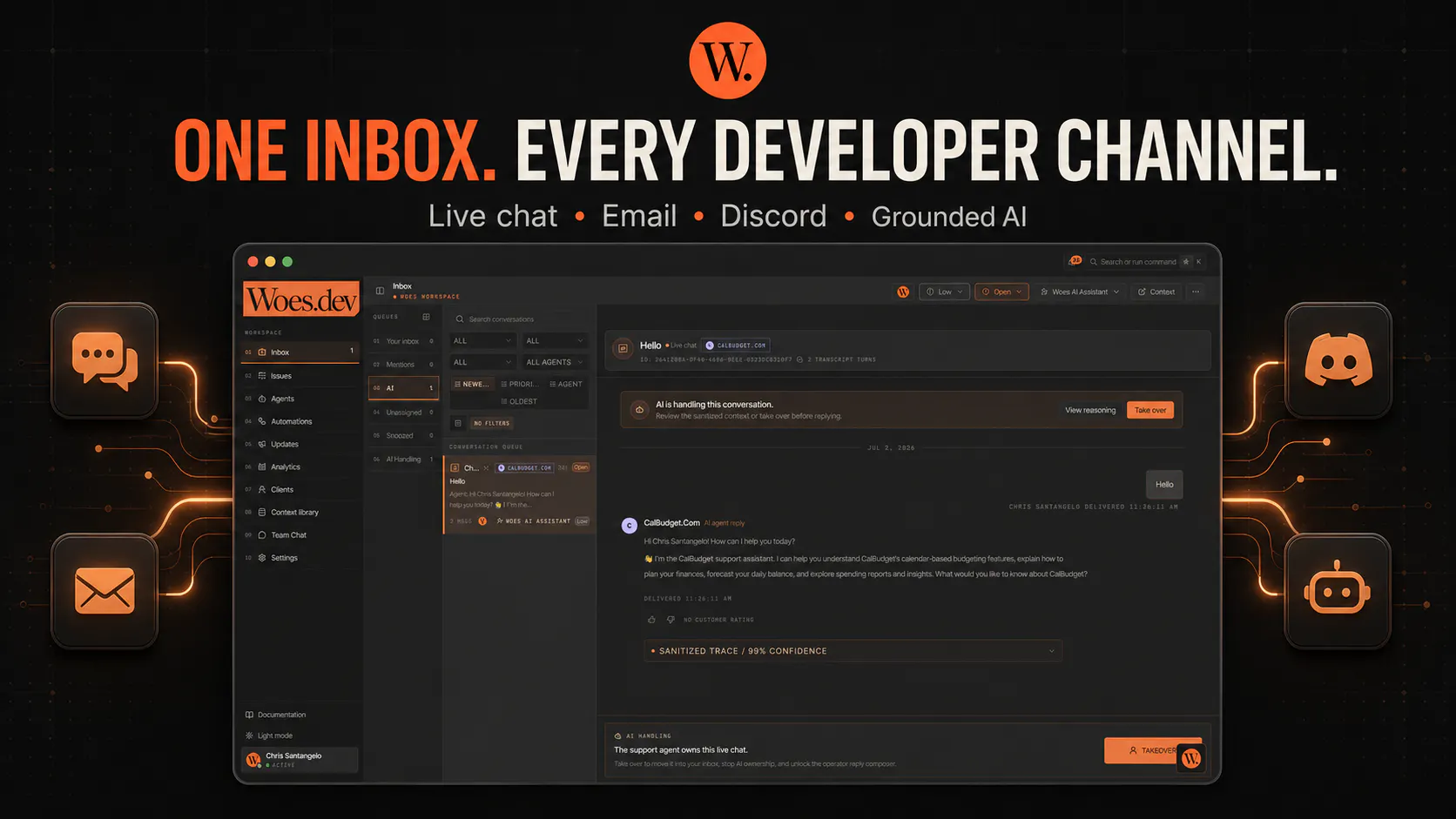
Task: Open the Woes AI Assistant assignee dropdown
Action: (1080, 292)
